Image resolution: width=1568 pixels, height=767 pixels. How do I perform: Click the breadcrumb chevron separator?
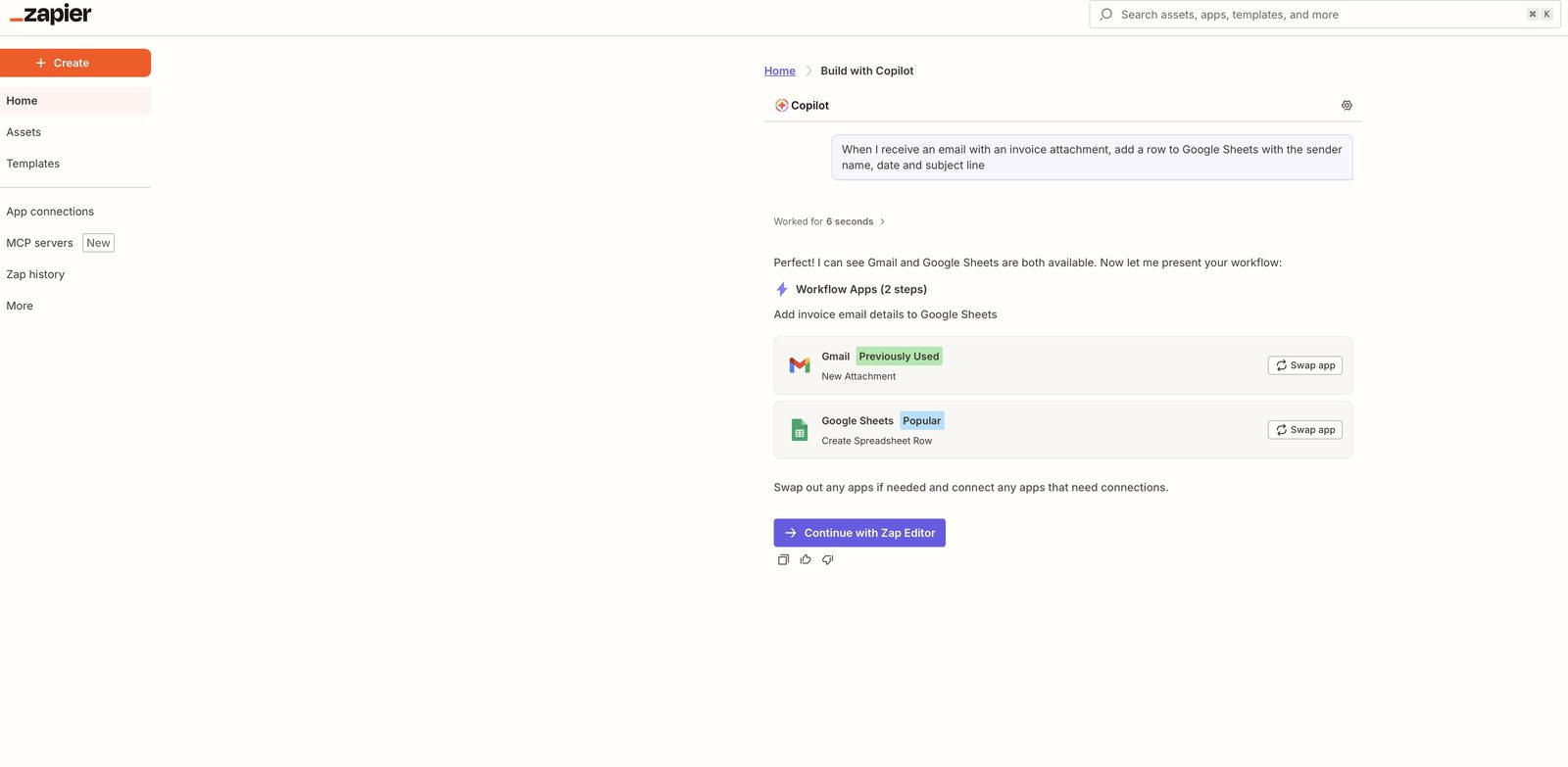808,71
